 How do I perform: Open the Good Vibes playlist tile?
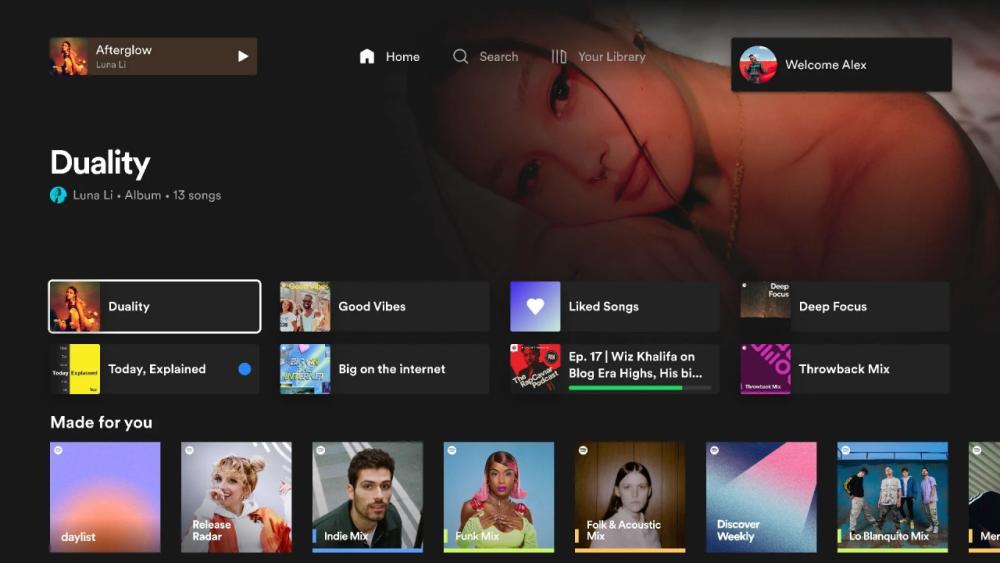[384, 306]
